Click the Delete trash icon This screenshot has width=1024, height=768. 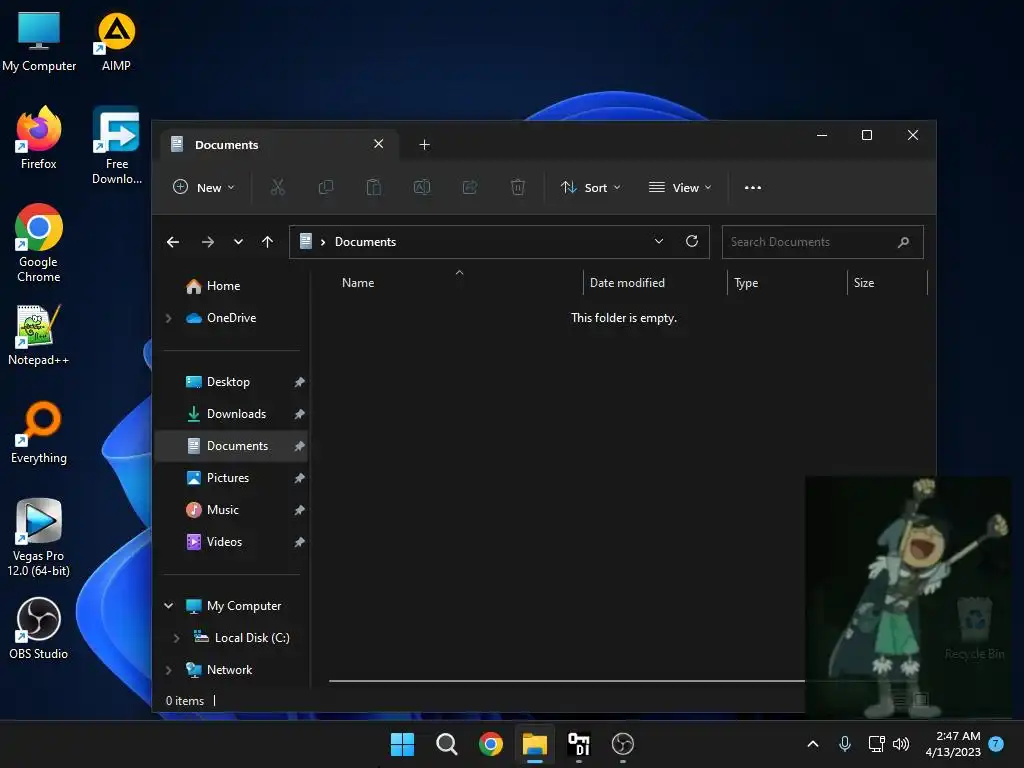click(x=517, y=187)
